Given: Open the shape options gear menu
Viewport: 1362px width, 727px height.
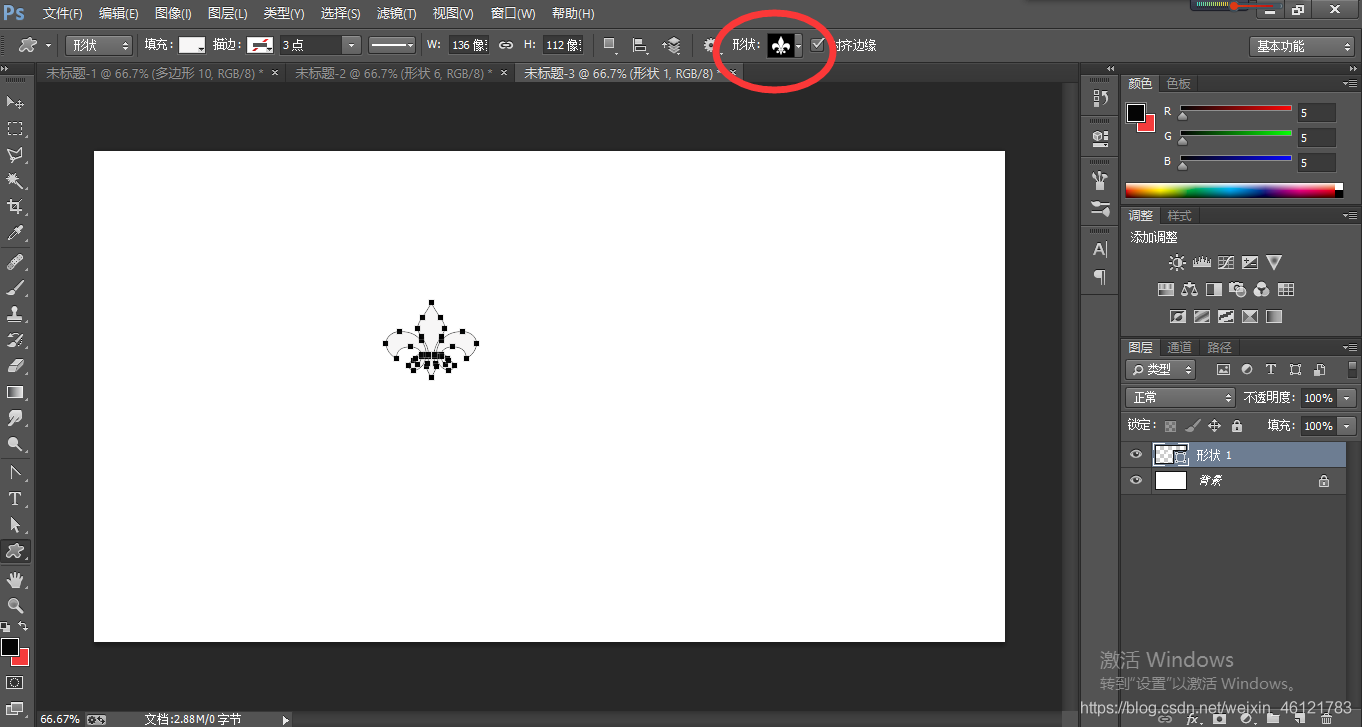Looking at the screenshot, I should pos(711,45).
